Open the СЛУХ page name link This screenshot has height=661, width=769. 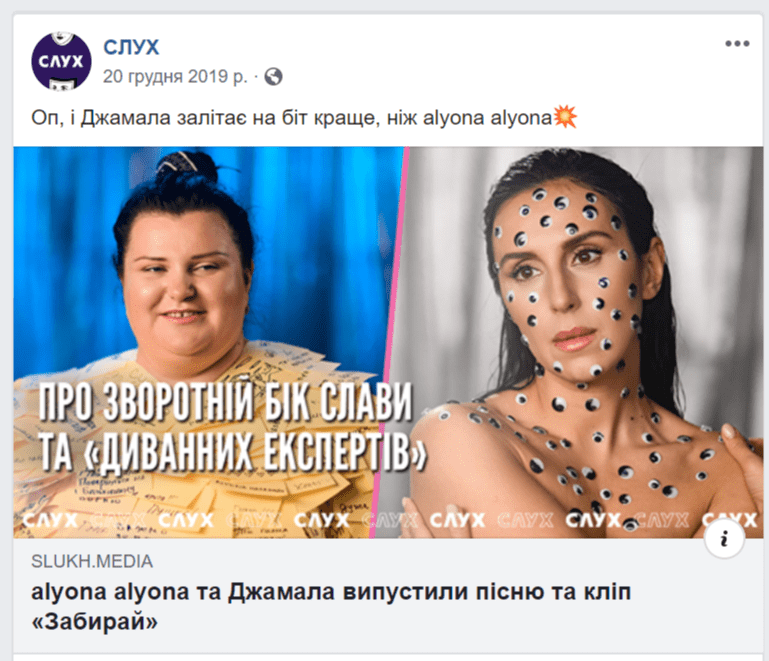point(131,48)
